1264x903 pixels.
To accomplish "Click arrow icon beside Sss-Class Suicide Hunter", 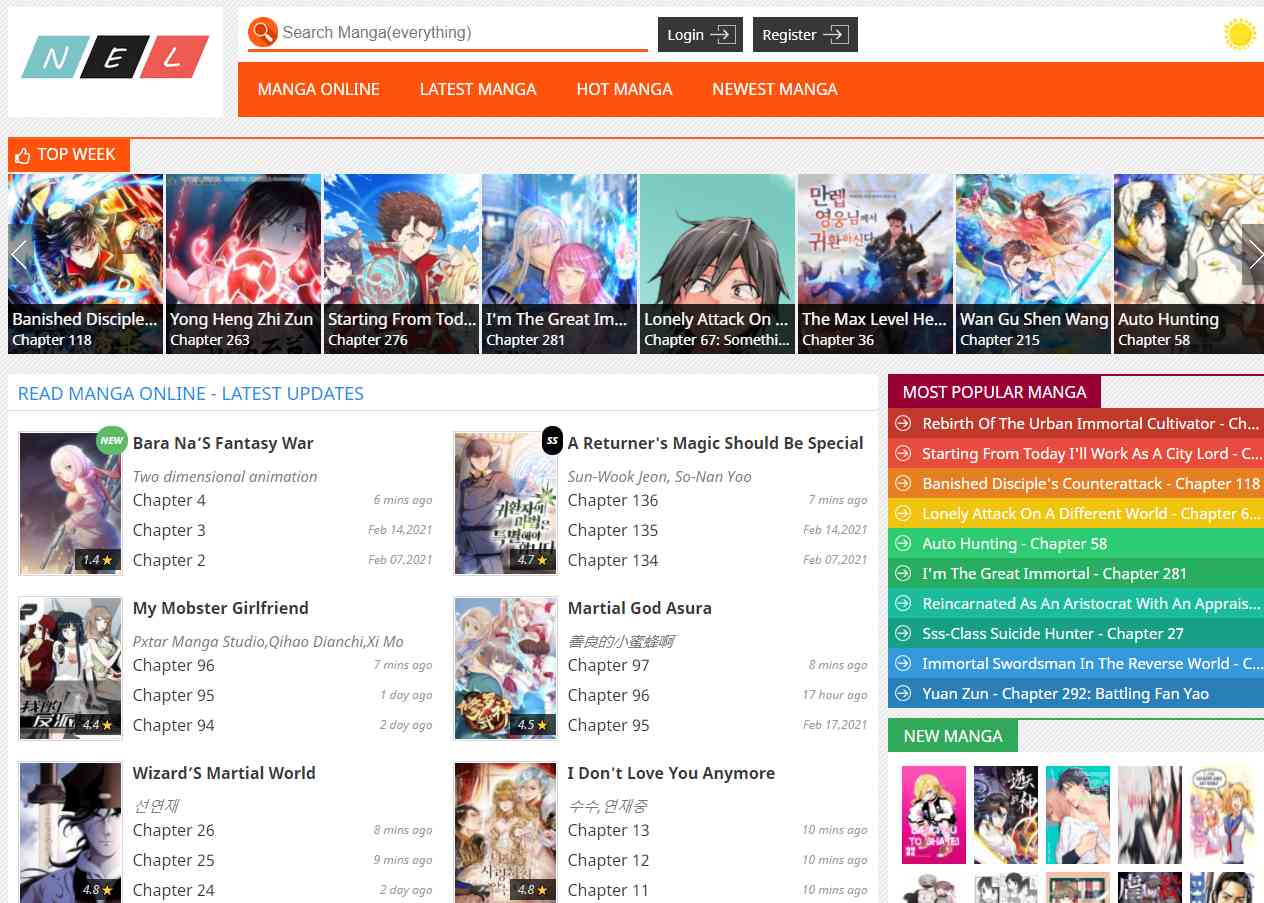I will (903, 633).
